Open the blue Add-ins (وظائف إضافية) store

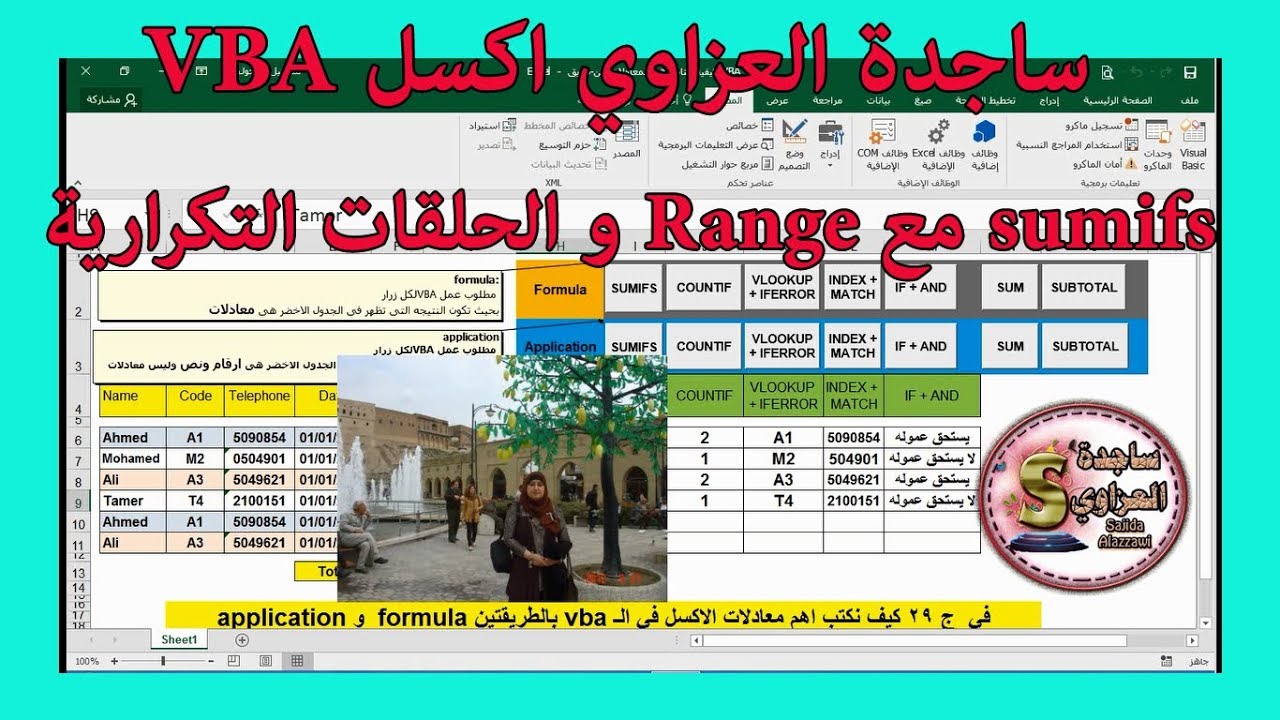tap(984, 146)
